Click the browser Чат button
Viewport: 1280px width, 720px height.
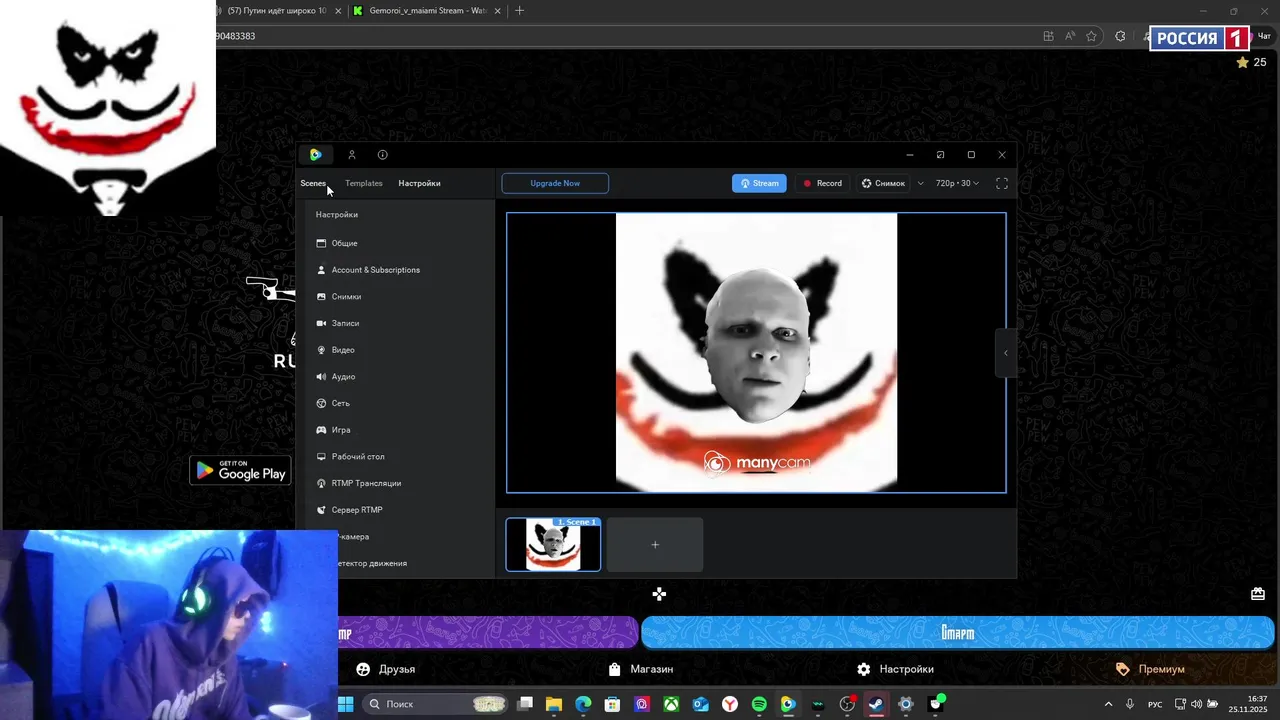(1264, 36)
